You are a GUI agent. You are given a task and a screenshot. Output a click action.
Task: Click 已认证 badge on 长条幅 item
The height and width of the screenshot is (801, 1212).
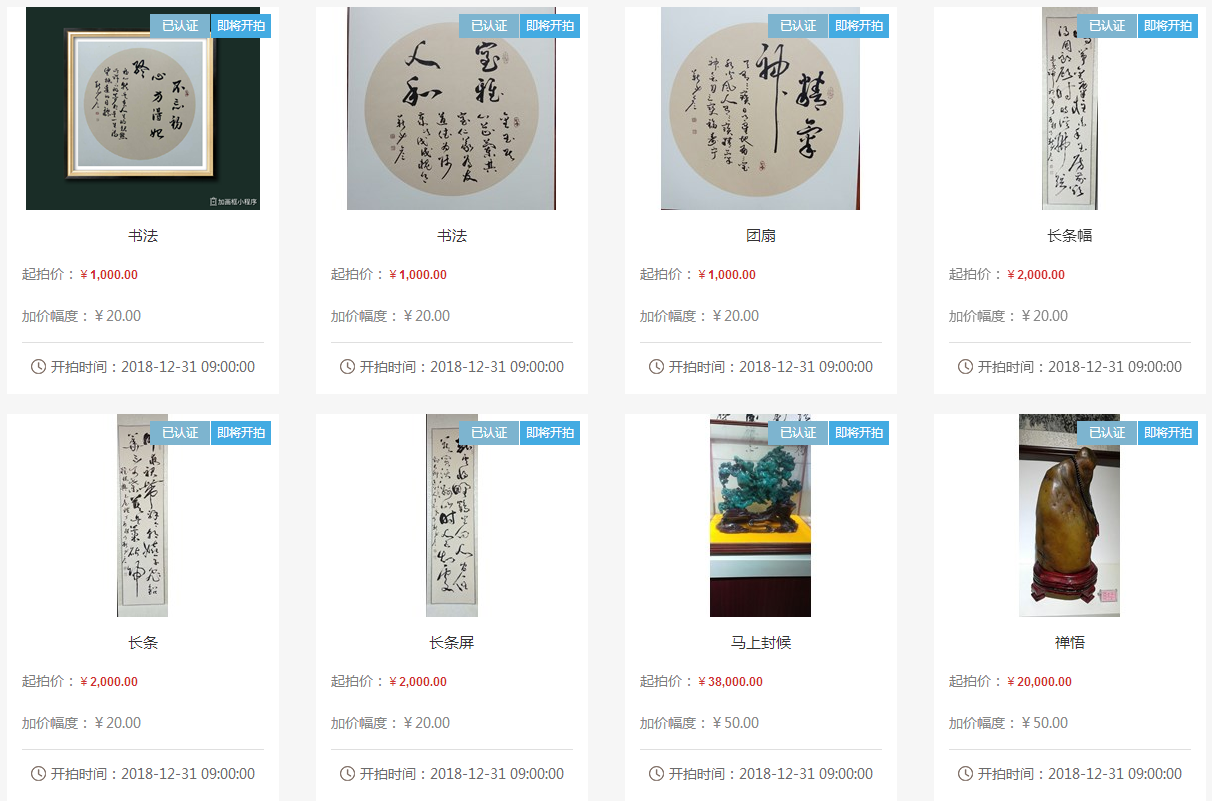coord(1107,26)
